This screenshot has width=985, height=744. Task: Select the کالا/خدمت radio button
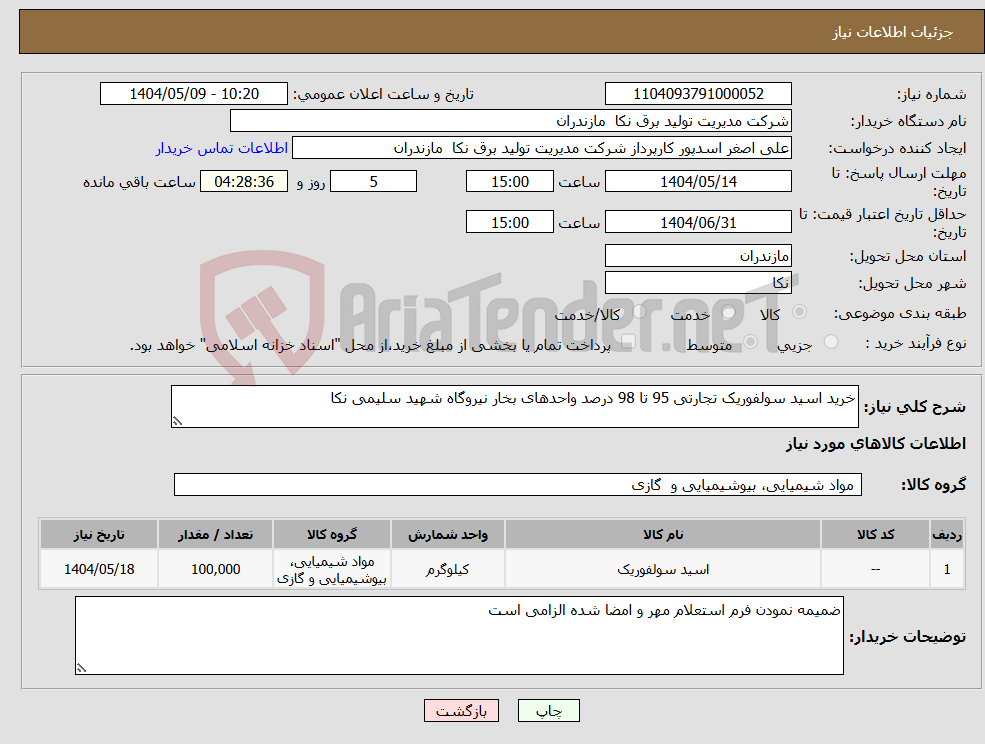(639, 312)
